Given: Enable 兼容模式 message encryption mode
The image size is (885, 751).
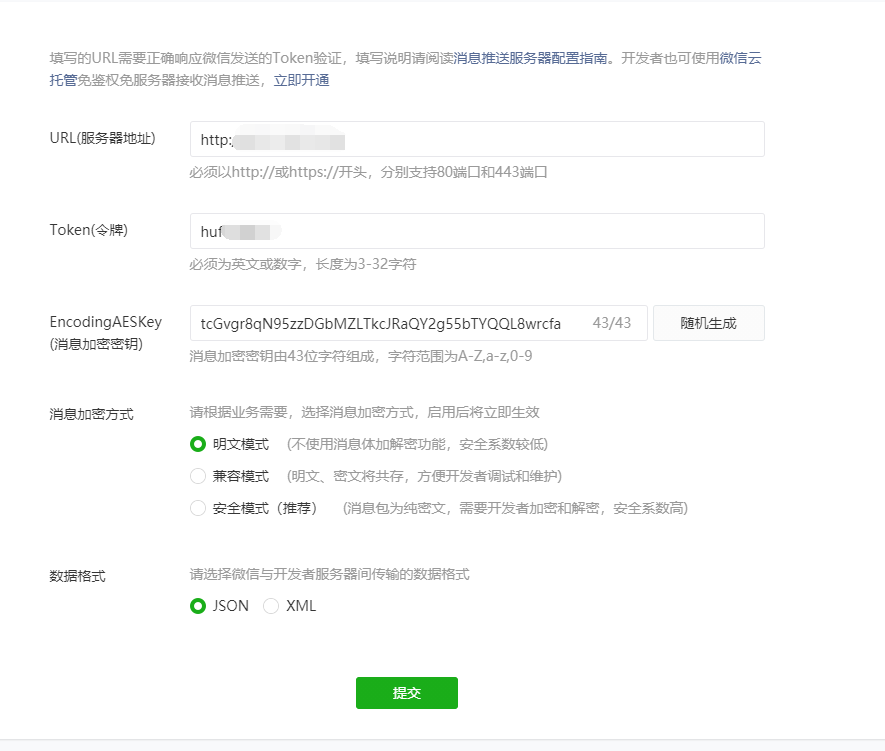Looking at the screenshot, I should point(197,475).
